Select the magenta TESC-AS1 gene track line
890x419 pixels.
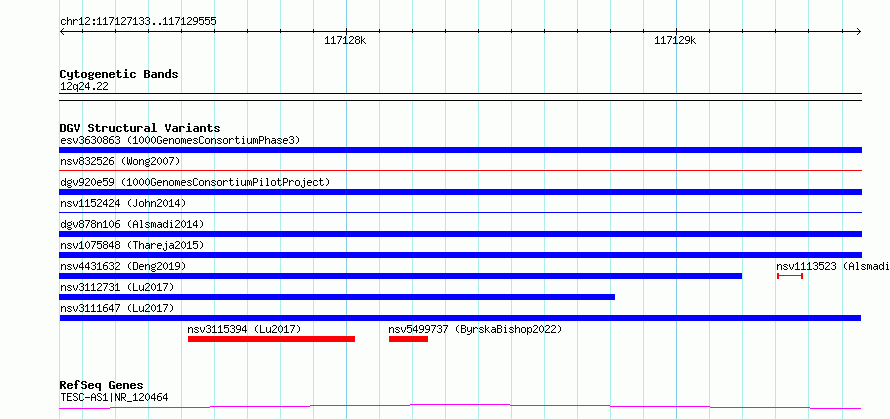tap(460, 407)
